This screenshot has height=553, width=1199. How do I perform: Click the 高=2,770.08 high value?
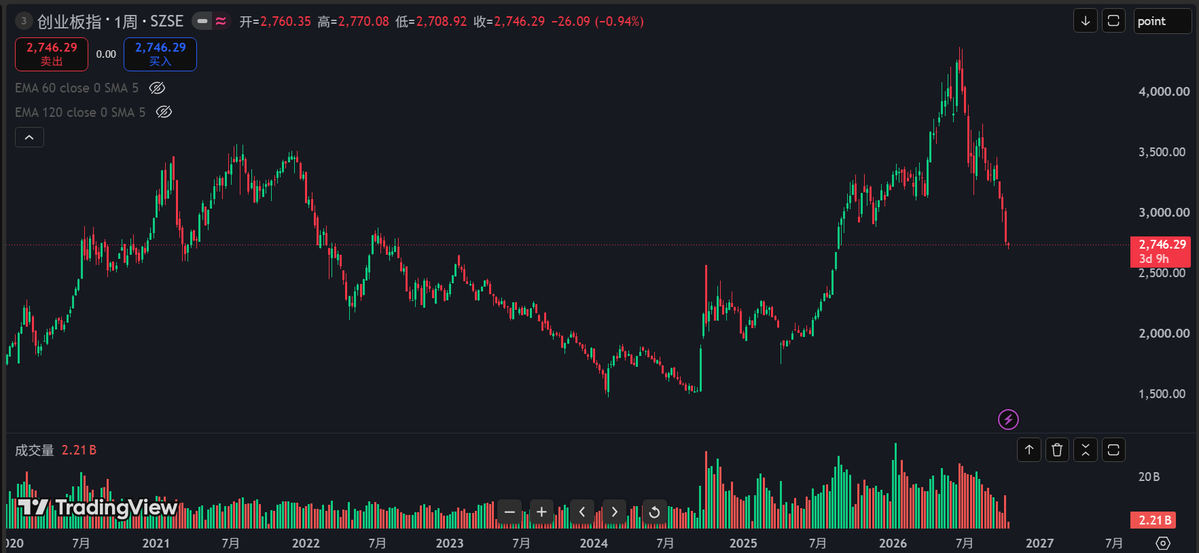(x=353, y=21)
